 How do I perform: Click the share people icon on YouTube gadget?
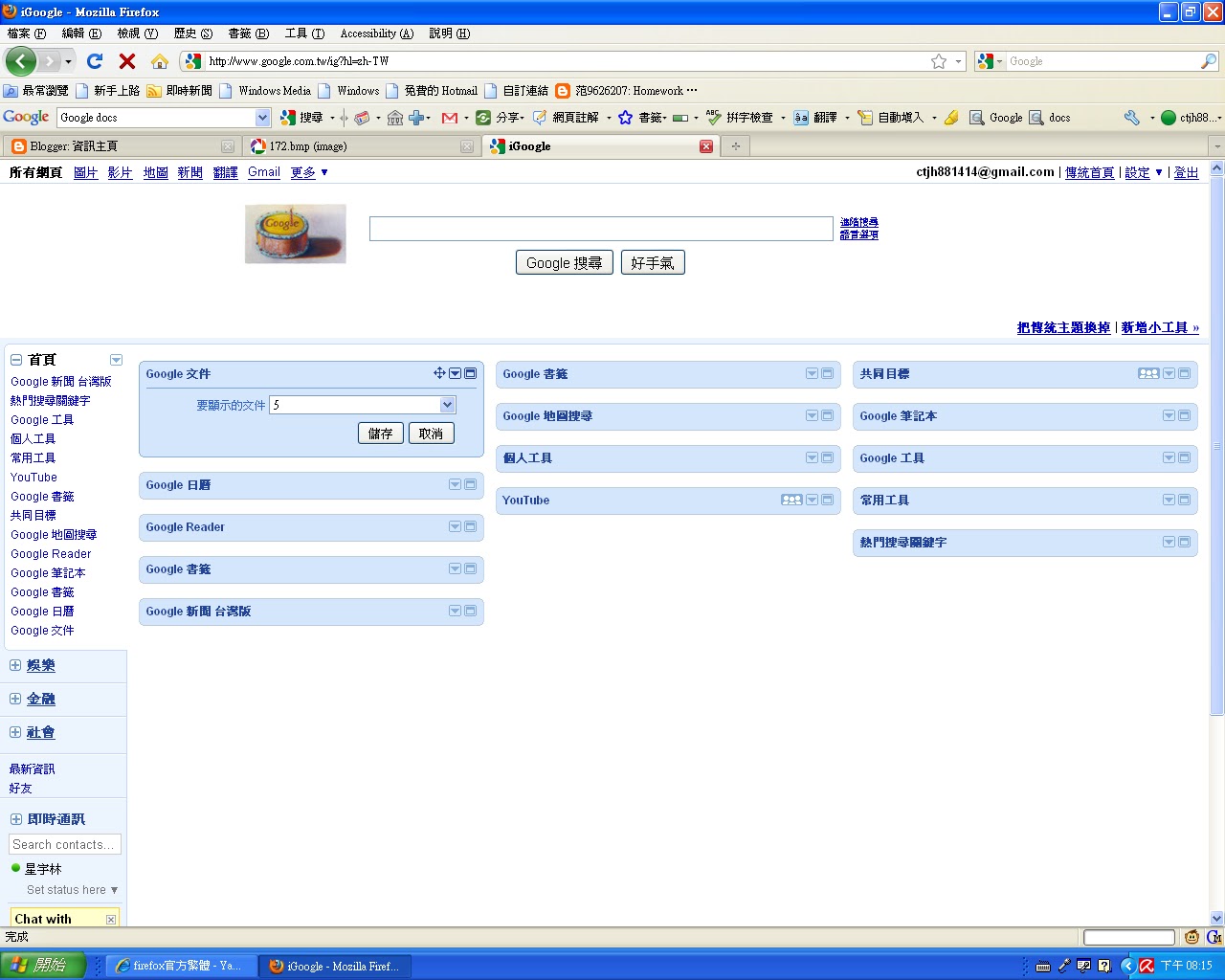click(791, 500)
